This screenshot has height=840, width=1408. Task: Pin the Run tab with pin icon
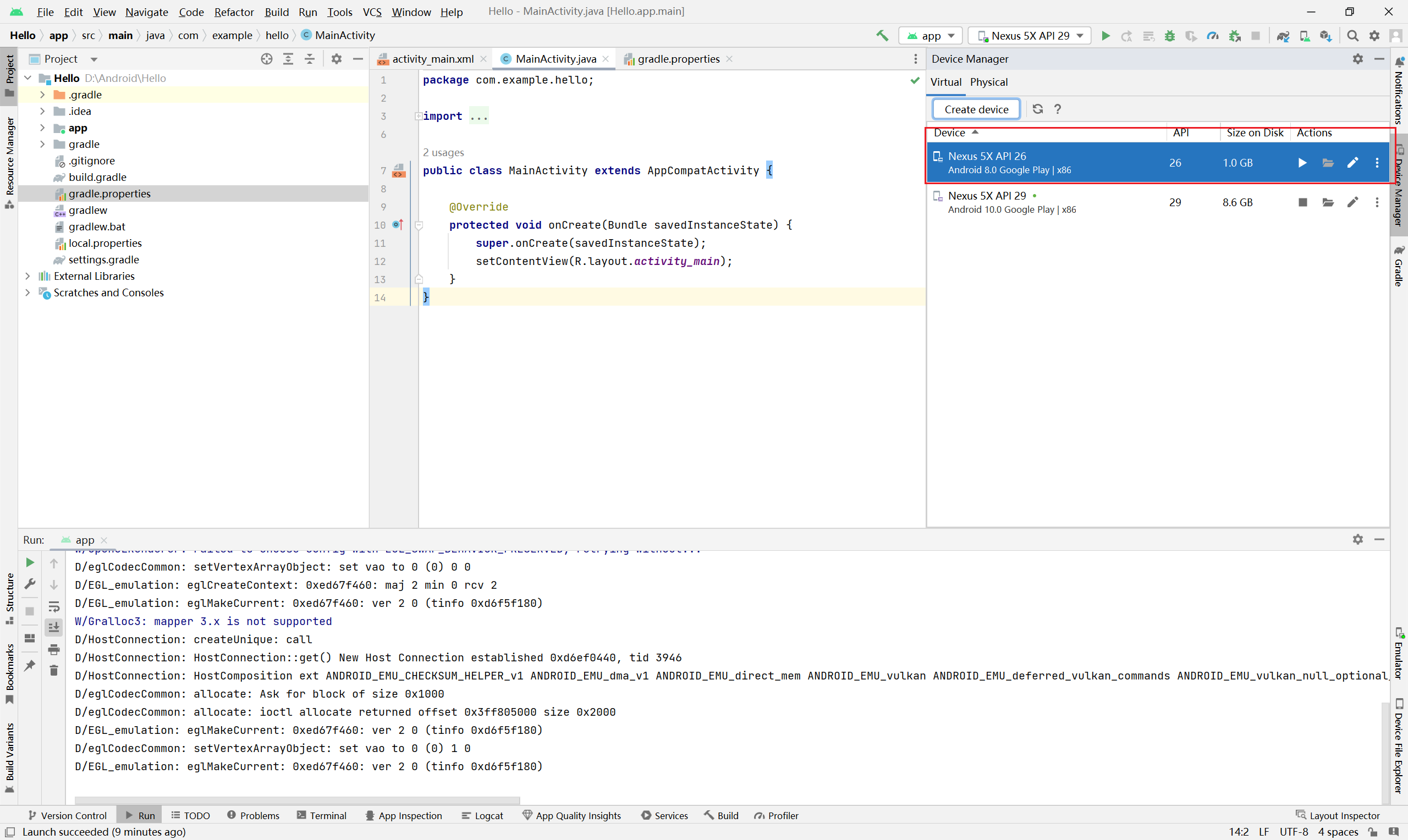click(x=30, y=666)
